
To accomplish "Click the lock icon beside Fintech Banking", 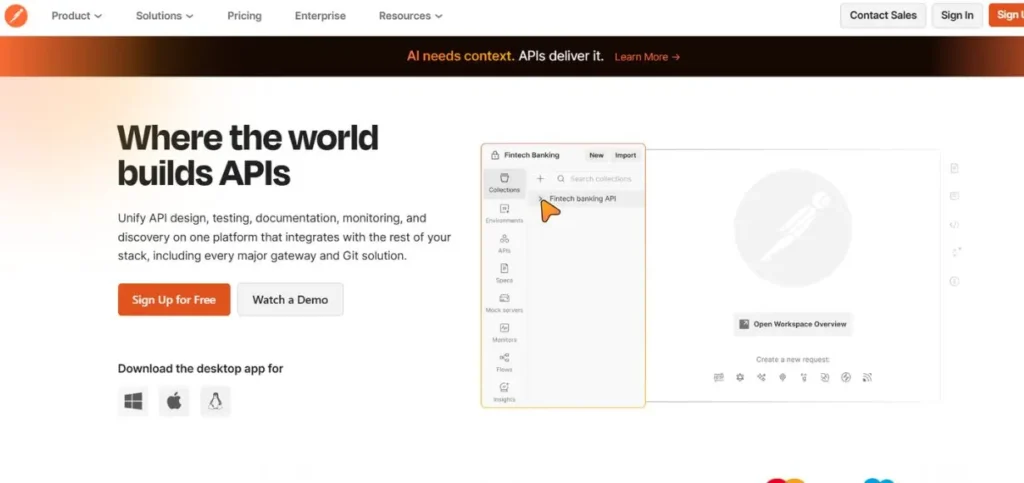I will point(494,155).
